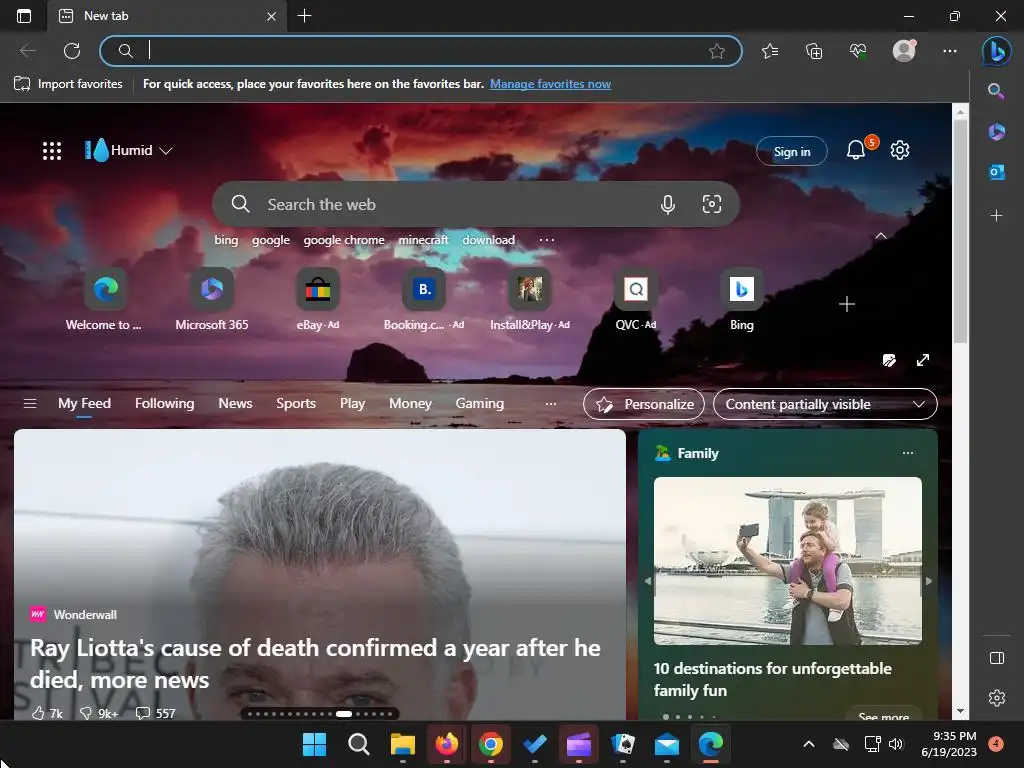Open Bing quick link tile
1024x768 pixels.
(x=742, y=300)
